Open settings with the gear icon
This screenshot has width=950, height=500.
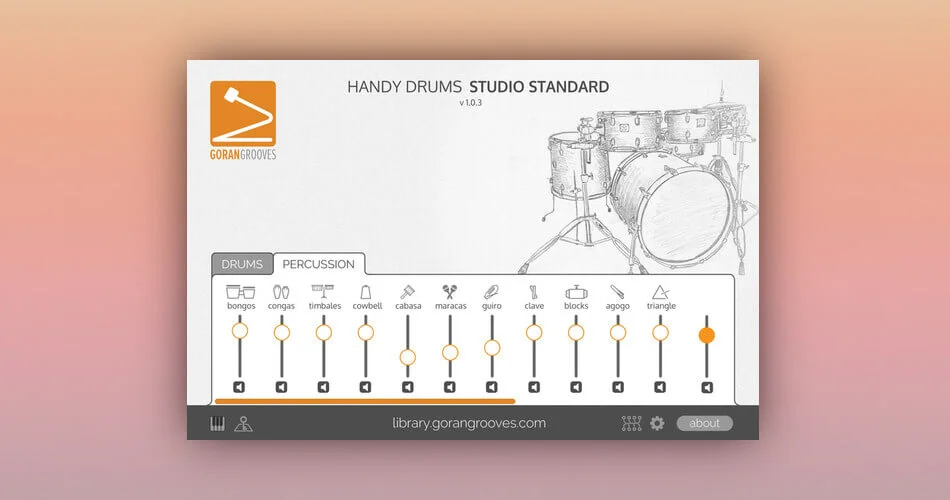click(657, 423)
